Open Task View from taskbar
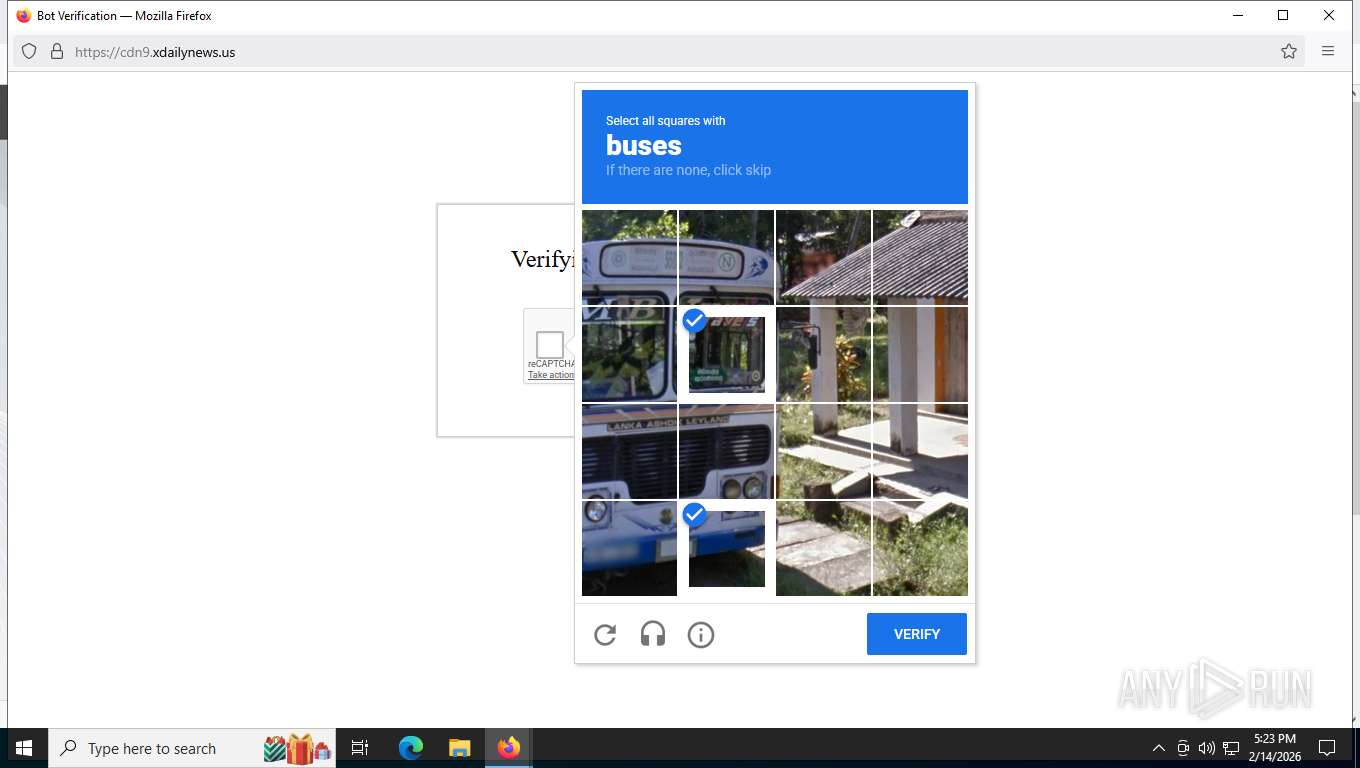This screenshot has height=768, width=1360. click(360, 748)
